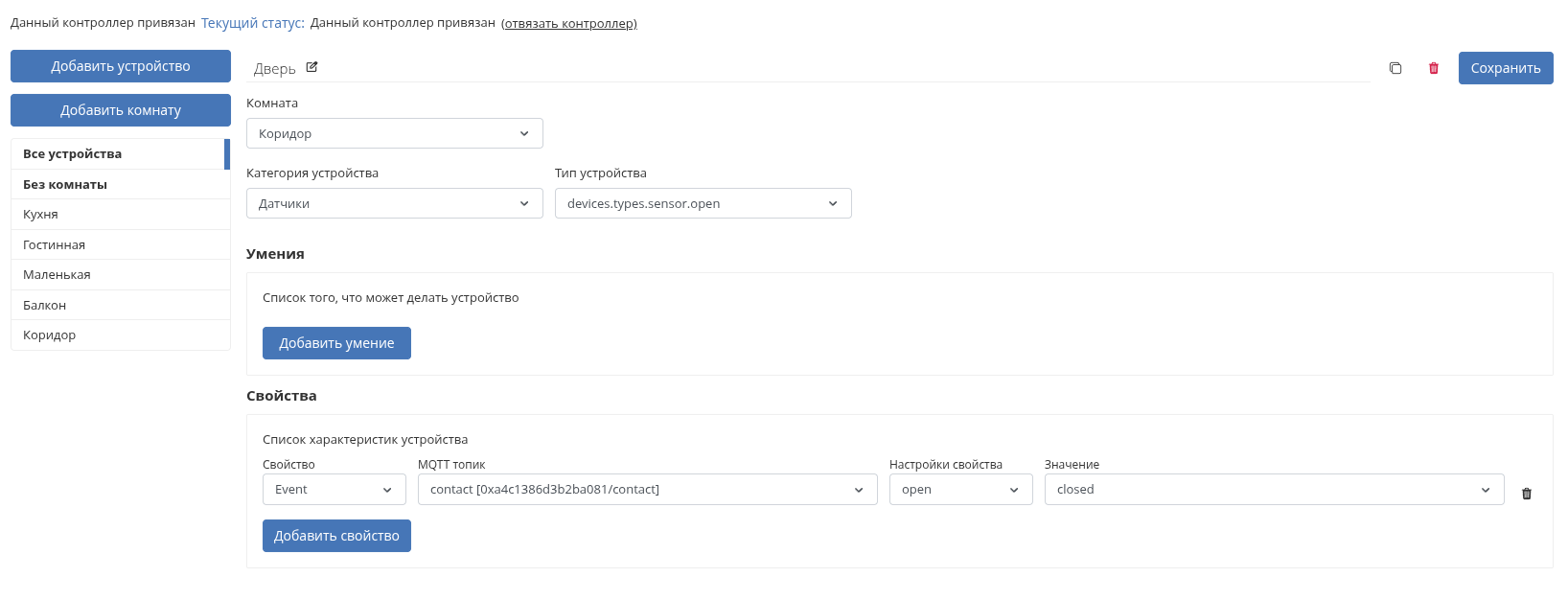Select Все устройства in the sidebar
The width and height of the screenshot is (1568, 600).
[119, 154]
